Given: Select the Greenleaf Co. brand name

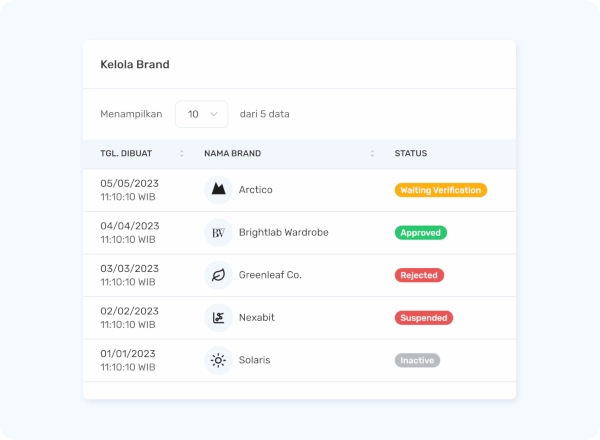Looking at the screenshot, I should [270, 275].
